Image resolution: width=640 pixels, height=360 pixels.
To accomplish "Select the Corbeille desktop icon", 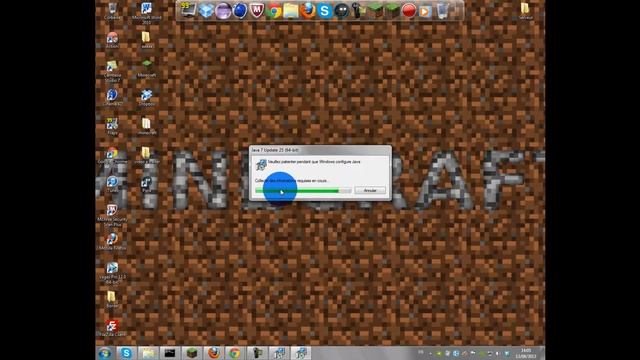I will [112, 11].
